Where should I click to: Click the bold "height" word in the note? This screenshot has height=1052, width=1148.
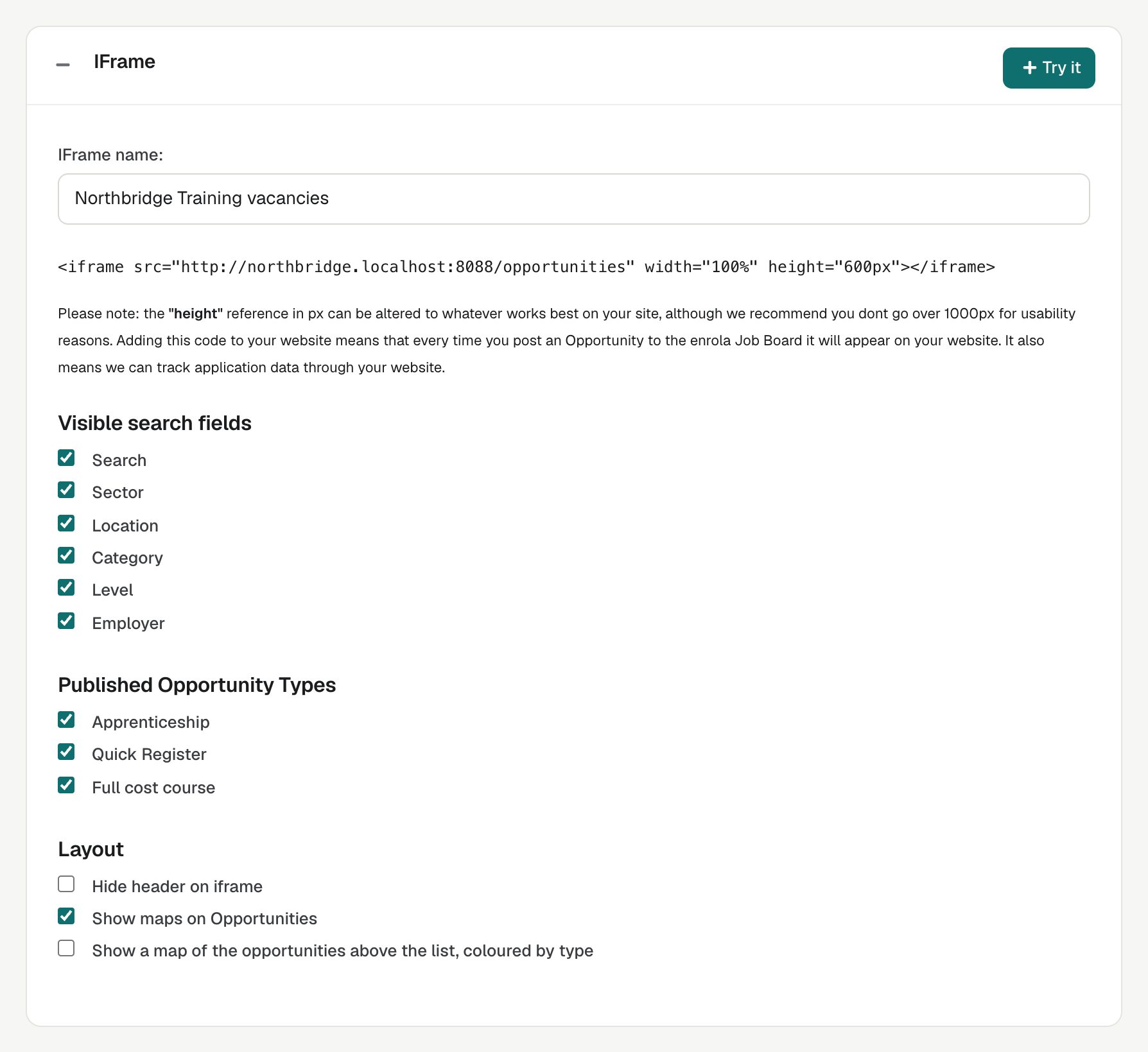tap(195, 314)
